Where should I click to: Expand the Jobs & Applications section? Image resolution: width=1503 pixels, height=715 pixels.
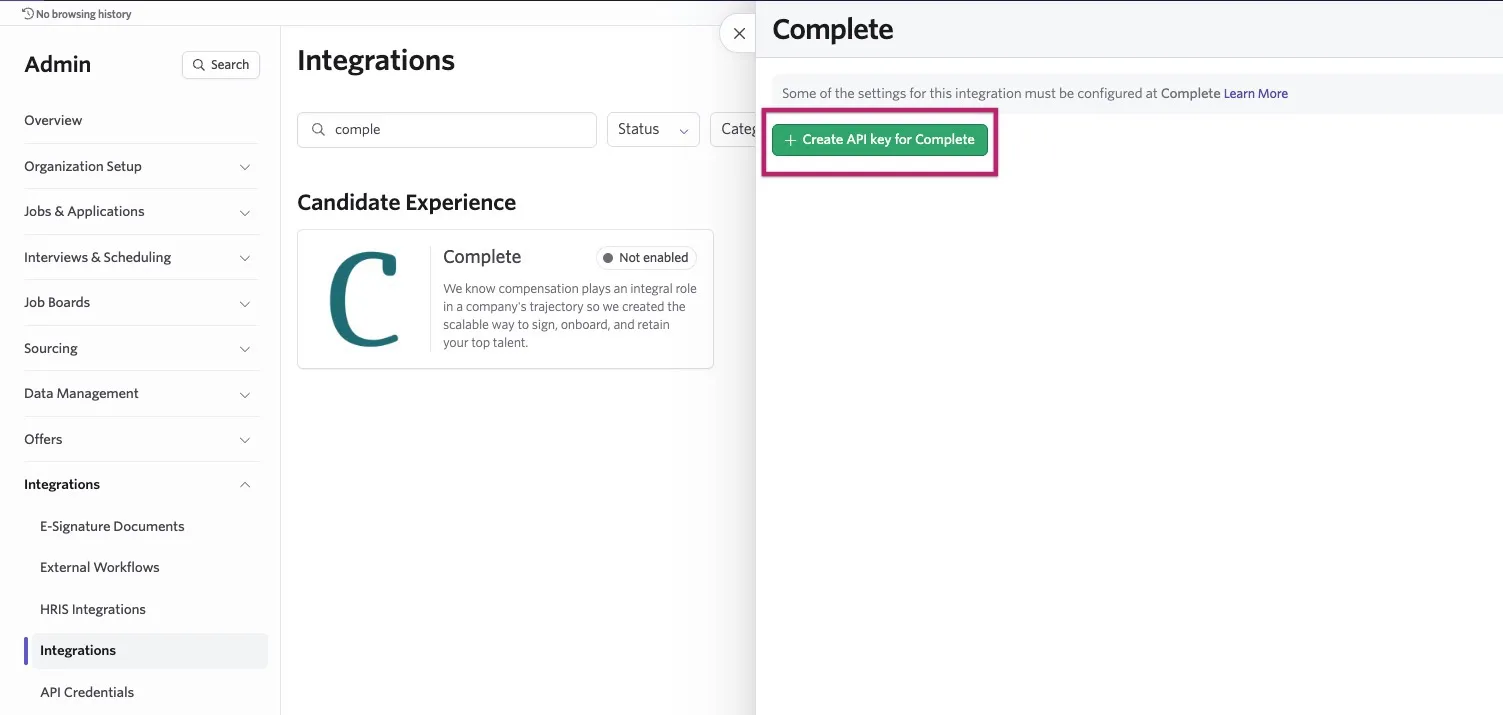click(x=141, y=211)
